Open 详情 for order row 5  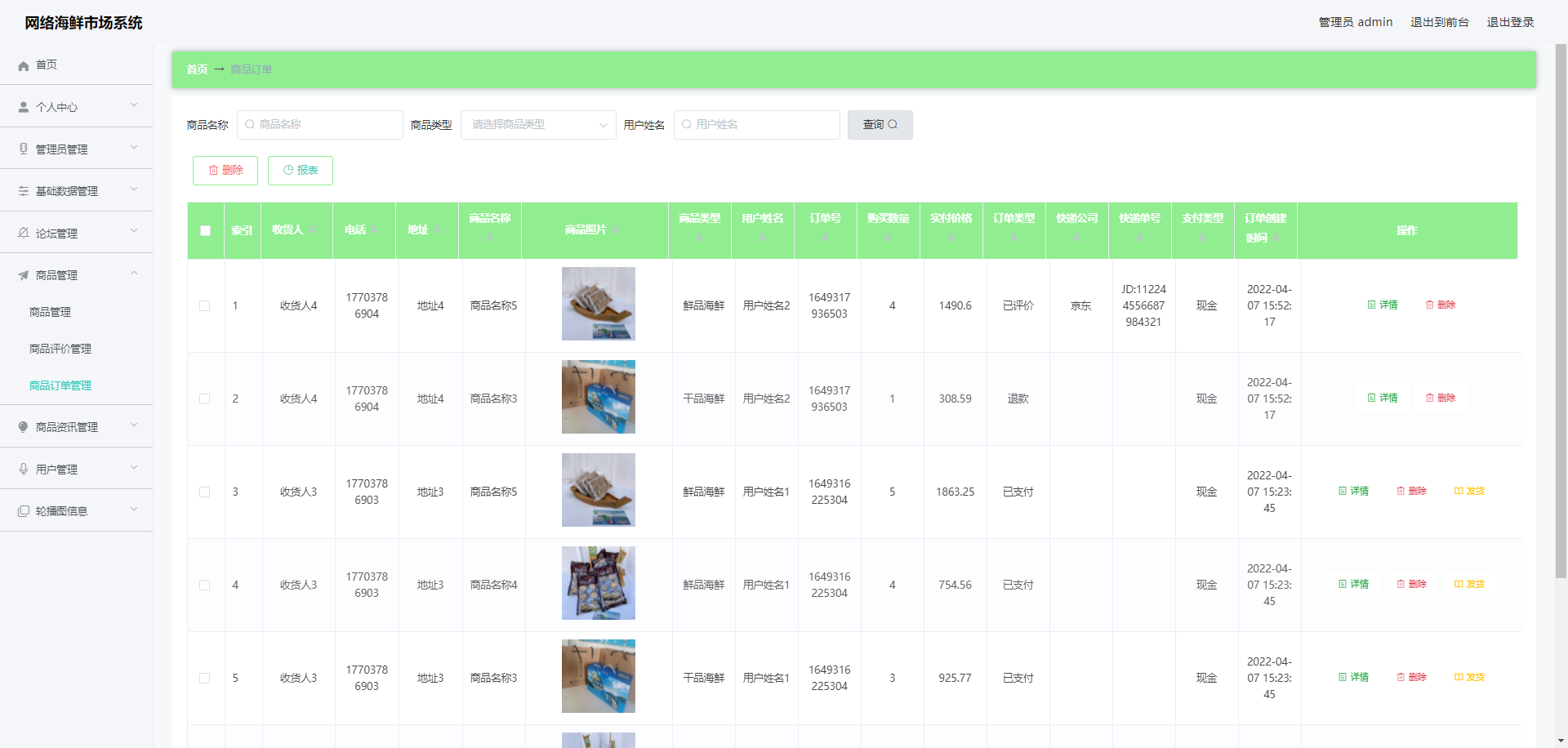1353,677
